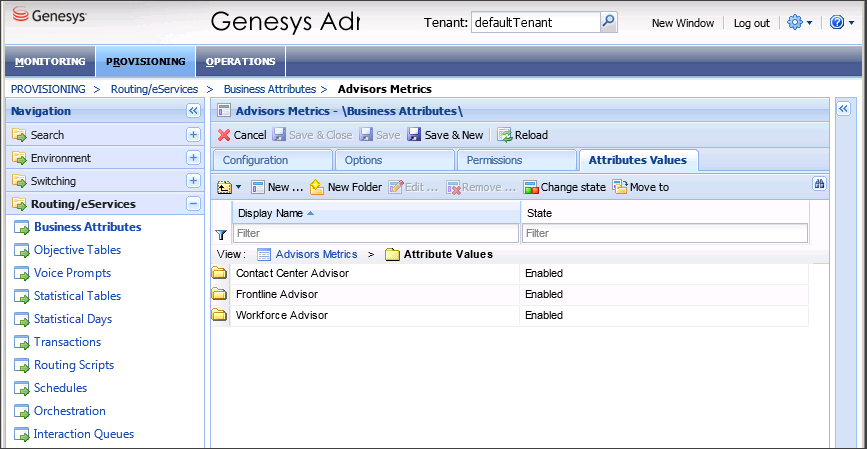
Task: Open the settings gear menu
Action: click(x=795, y=22)
